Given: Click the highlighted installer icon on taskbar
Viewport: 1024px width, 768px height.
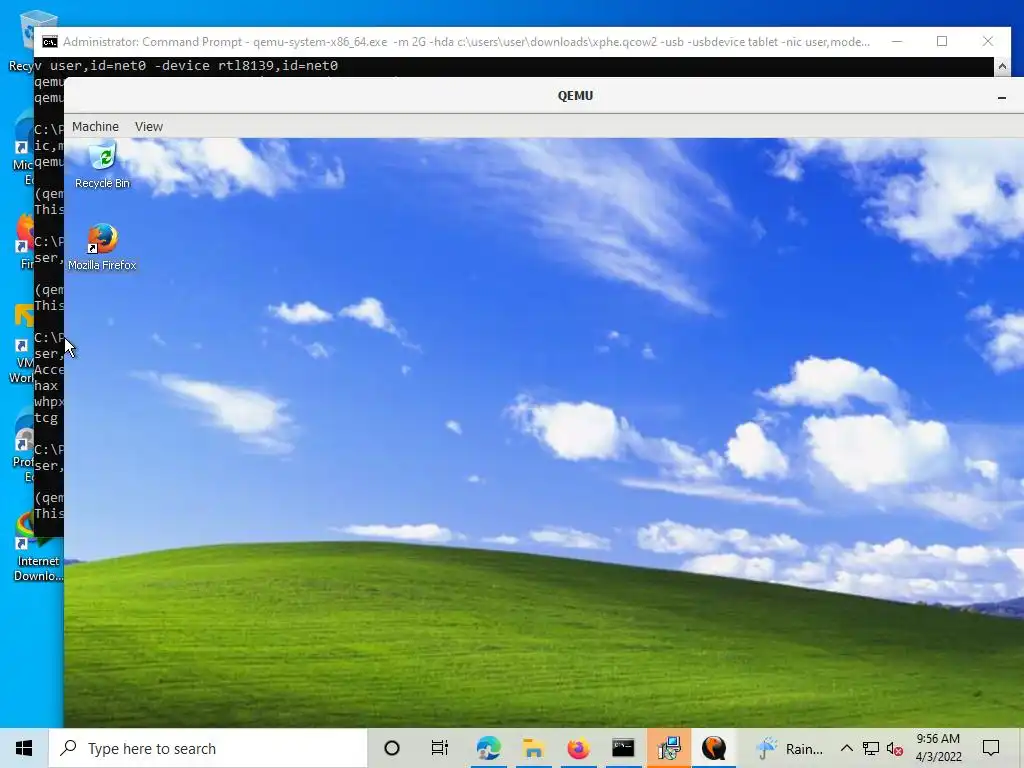Looking at the screenshot, I should click(x=669, y=748).
